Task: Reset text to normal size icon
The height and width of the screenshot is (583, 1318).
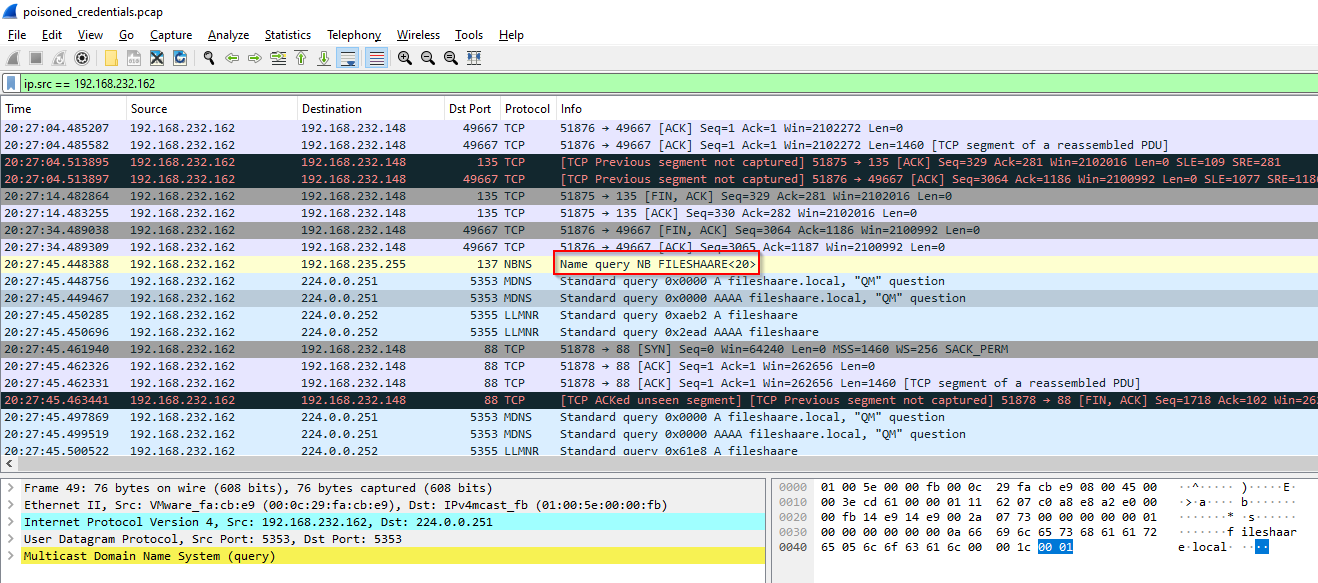Action: click(451, 58)
